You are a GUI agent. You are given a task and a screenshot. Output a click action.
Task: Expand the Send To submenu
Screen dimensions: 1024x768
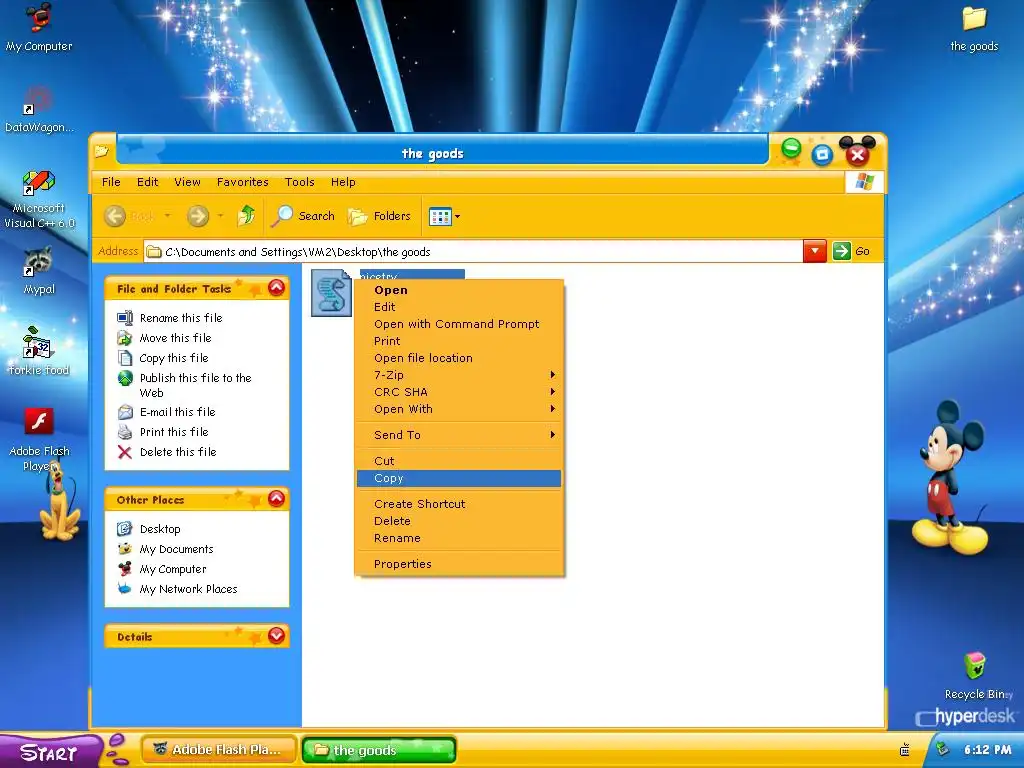(459, 435)
